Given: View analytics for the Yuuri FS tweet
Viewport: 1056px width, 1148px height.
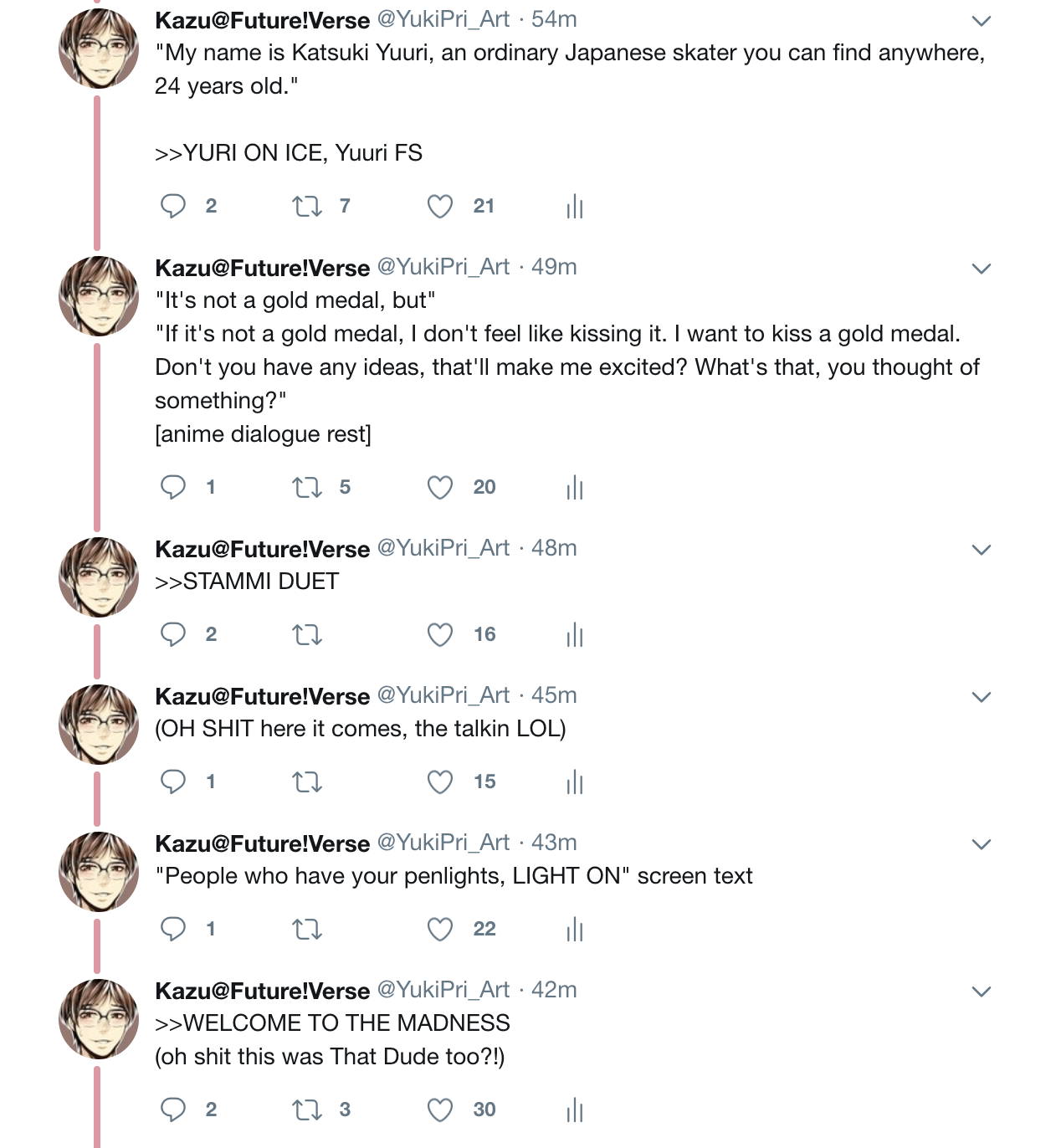Looking at the screenshot, I should pos(574,206).
